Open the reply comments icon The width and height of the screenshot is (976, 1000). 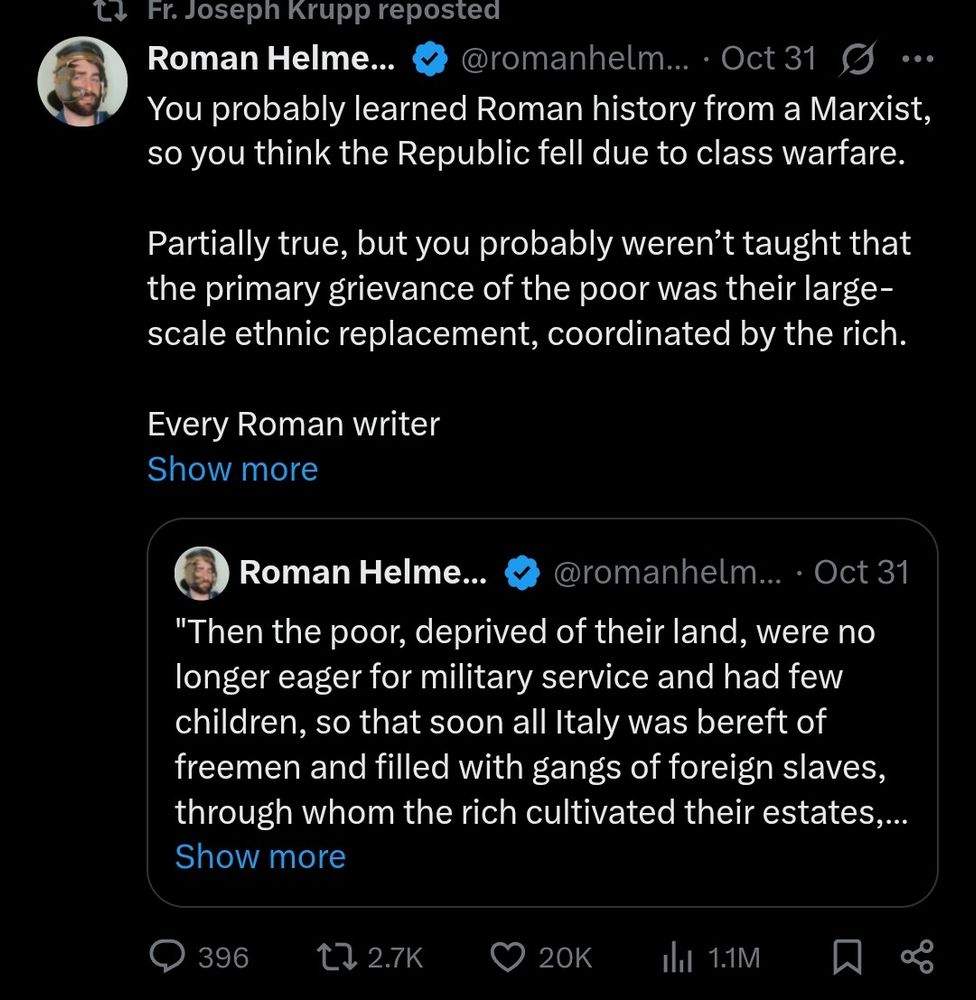click(x=167, y=957)
